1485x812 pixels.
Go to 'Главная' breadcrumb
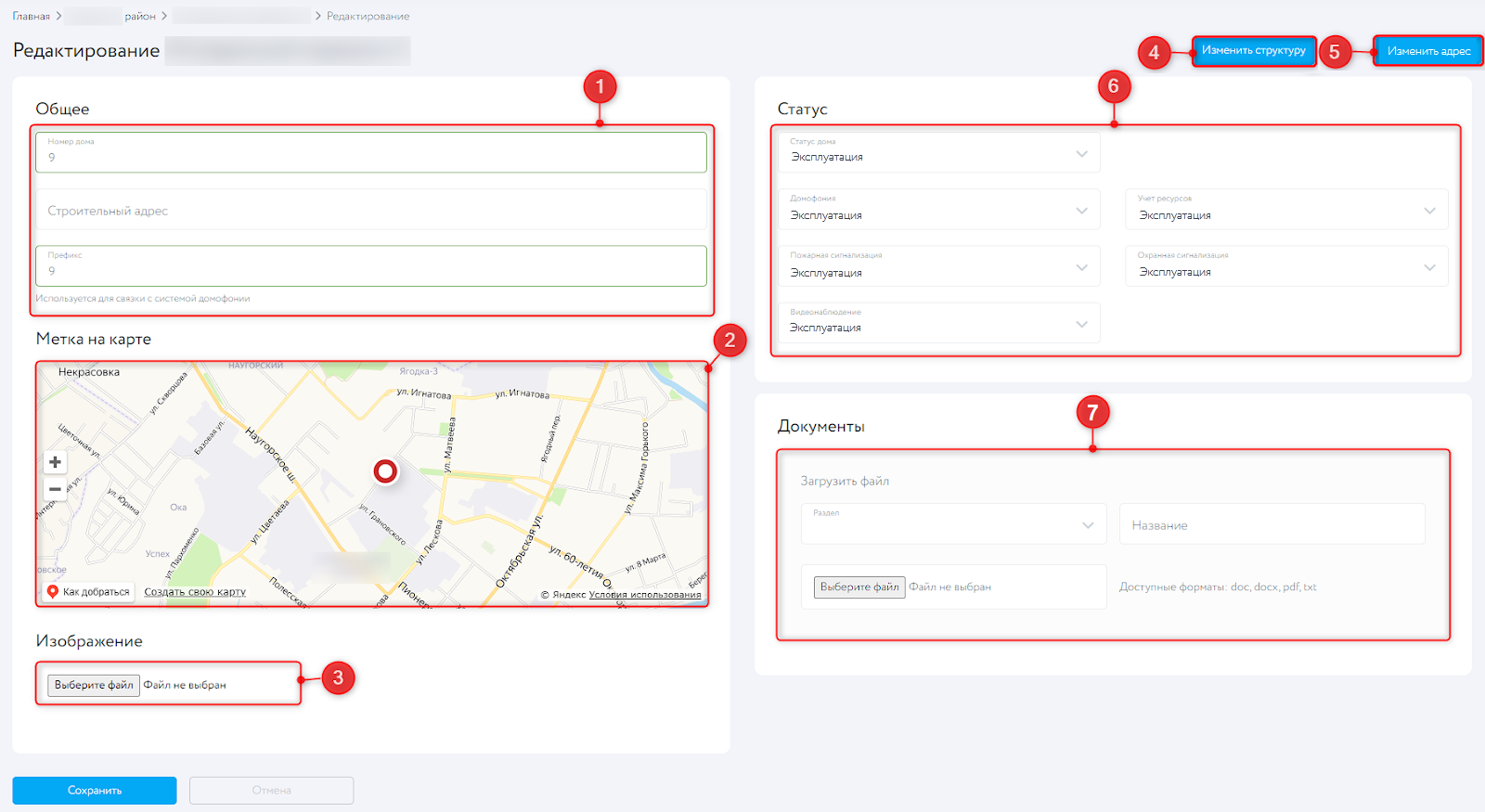click(31, 17)
